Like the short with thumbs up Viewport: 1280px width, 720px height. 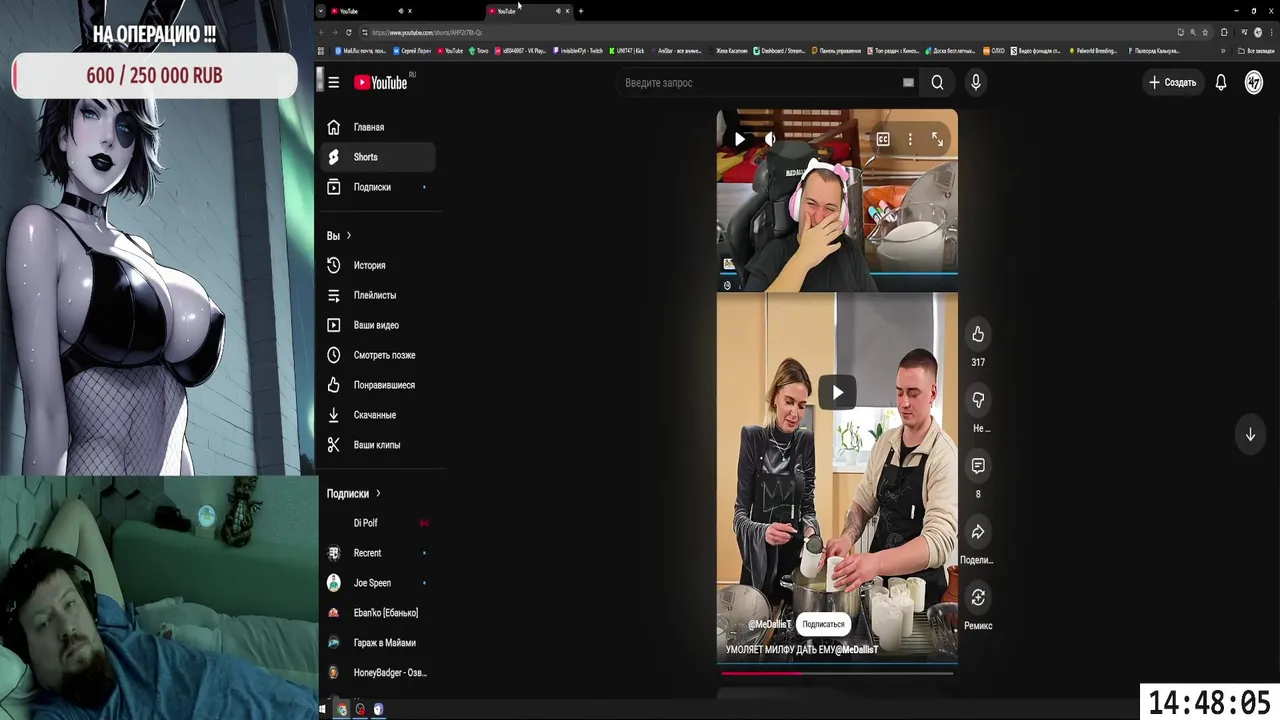pos(978,334)
